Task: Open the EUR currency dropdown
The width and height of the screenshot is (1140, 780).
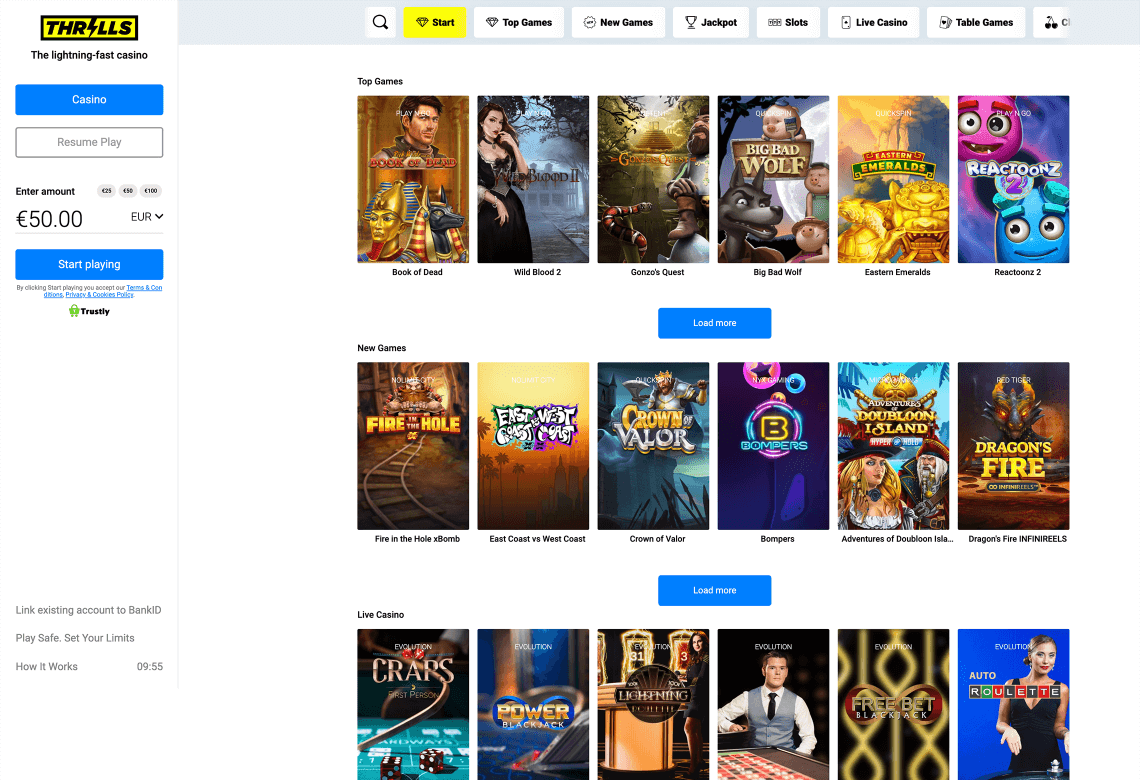Action: point(147,217)
